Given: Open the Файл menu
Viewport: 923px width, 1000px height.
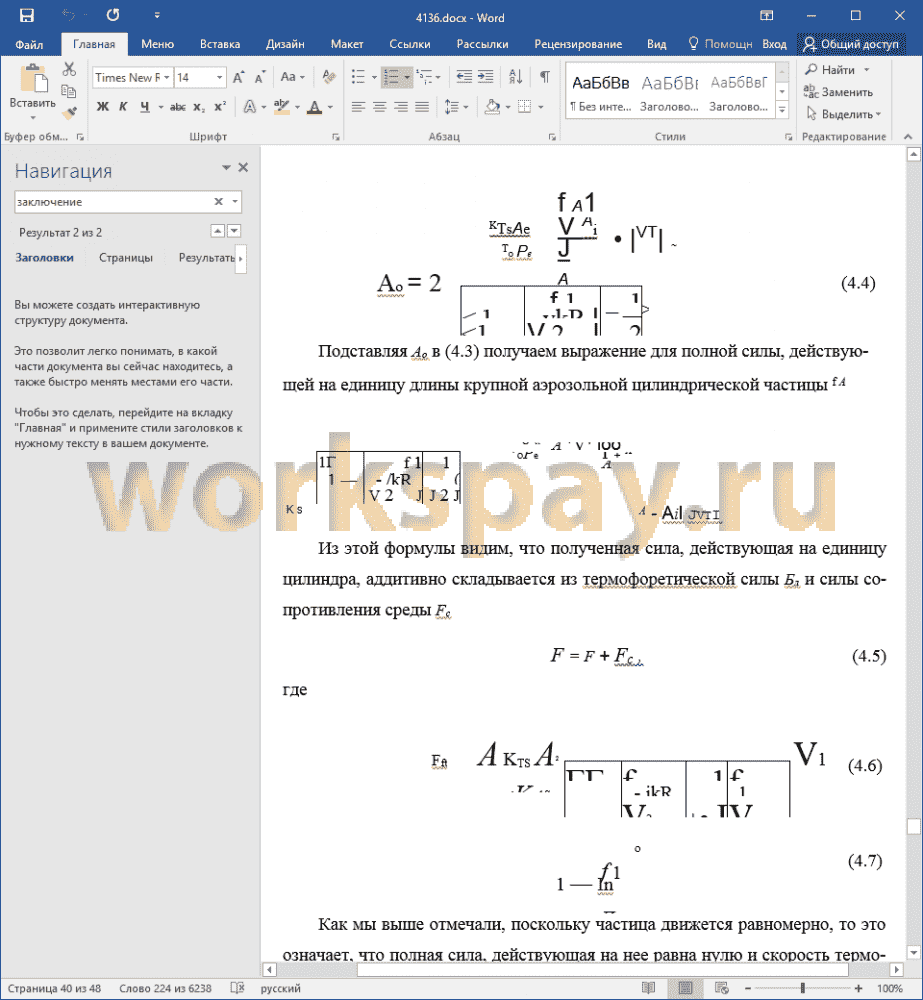Looking at the screenshot, I should 29,44.
